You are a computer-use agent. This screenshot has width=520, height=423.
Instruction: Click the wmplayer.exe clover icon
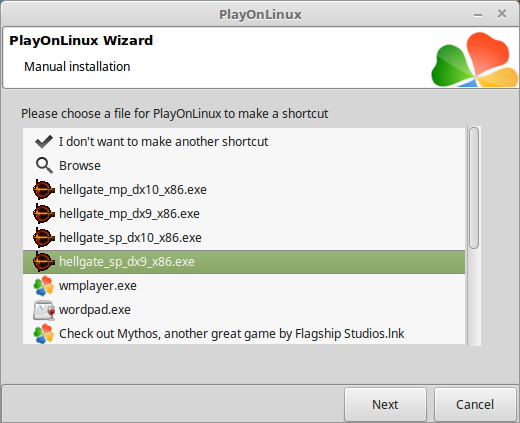[43, 286]
